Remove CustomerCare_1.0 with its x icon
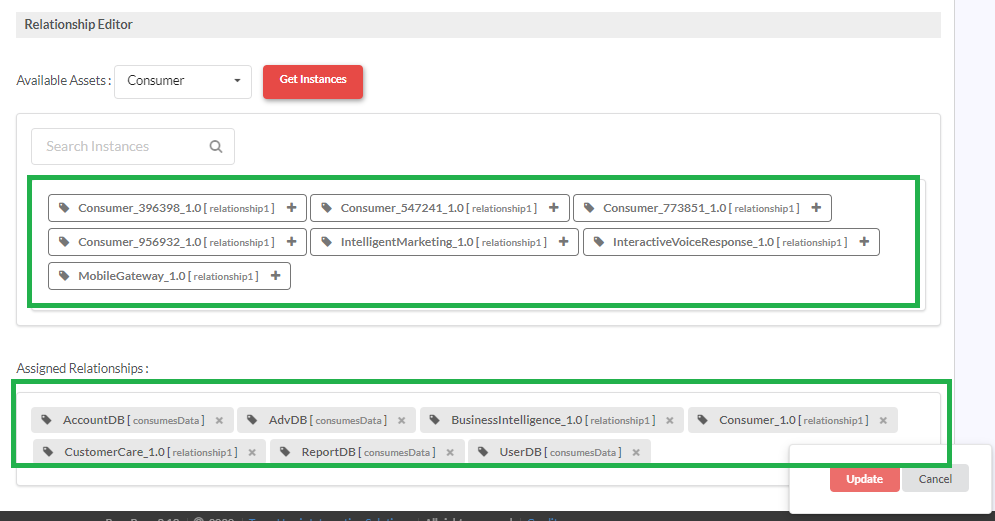The height and width of the screenshot is (521, 995). (x=252, y=452)
